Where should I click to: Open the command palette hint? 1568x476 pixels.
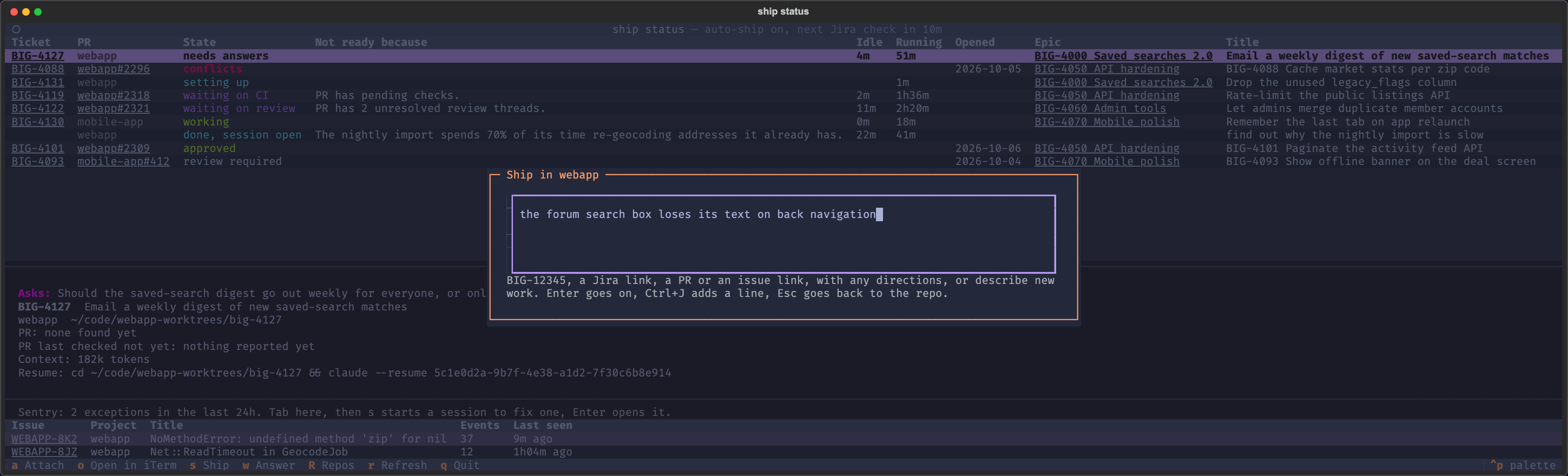tap(1523, 466)
